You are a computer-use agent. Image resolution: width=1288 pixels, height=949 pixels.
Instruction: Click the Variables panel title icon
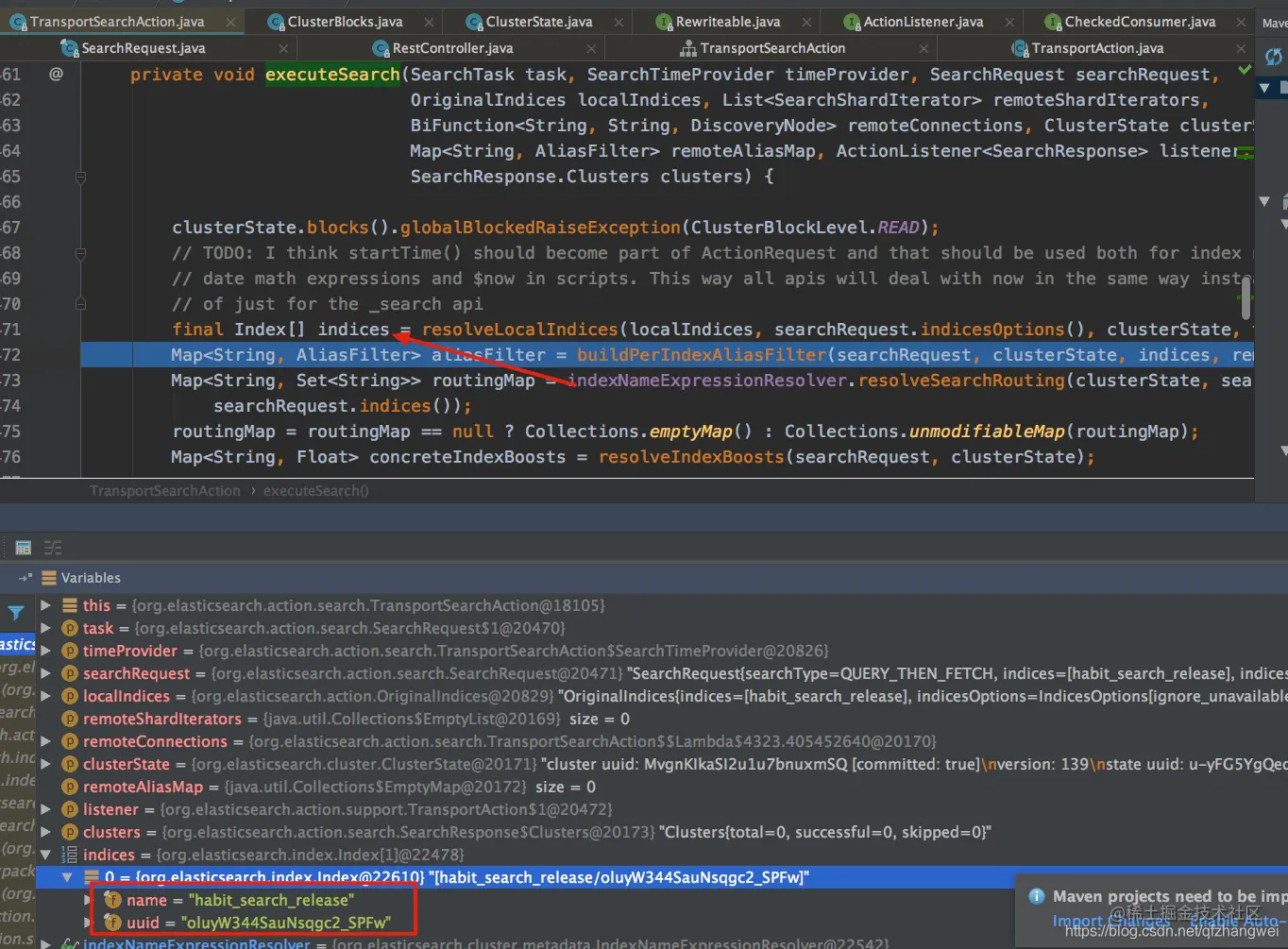tap(49, 578)
